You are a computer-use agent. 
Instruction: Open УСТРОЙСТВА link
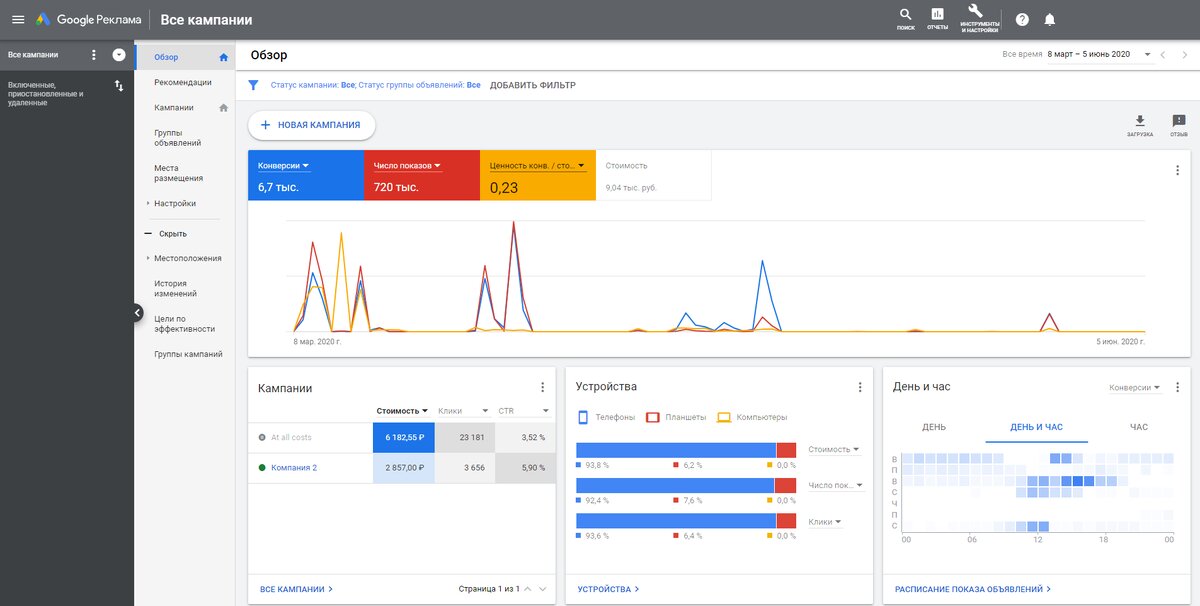[608, 589]
